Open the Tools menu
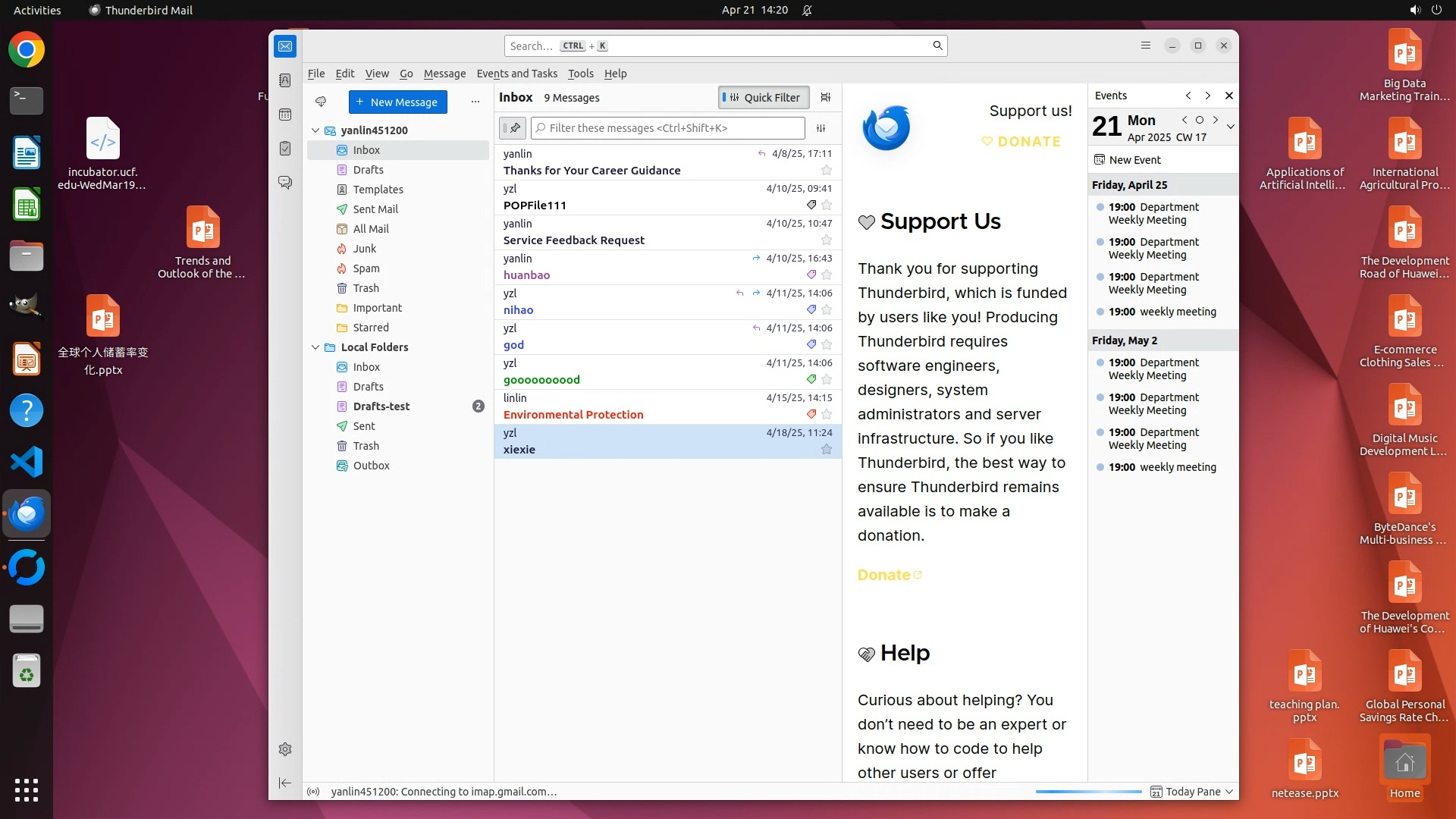The width and height of the screenshot is (1456, 819). (580, 74)
